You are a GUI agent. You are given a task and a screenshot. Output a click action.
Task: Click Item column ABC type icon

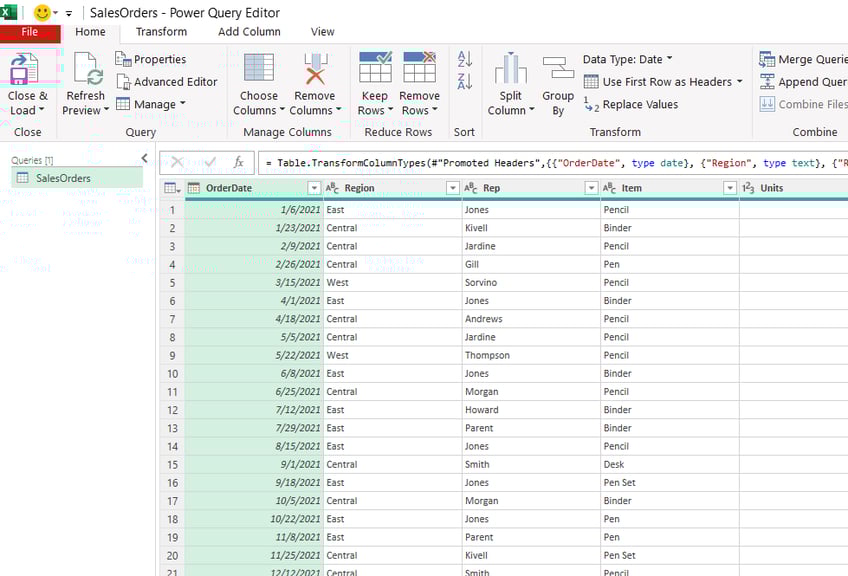tap(609, 188)
